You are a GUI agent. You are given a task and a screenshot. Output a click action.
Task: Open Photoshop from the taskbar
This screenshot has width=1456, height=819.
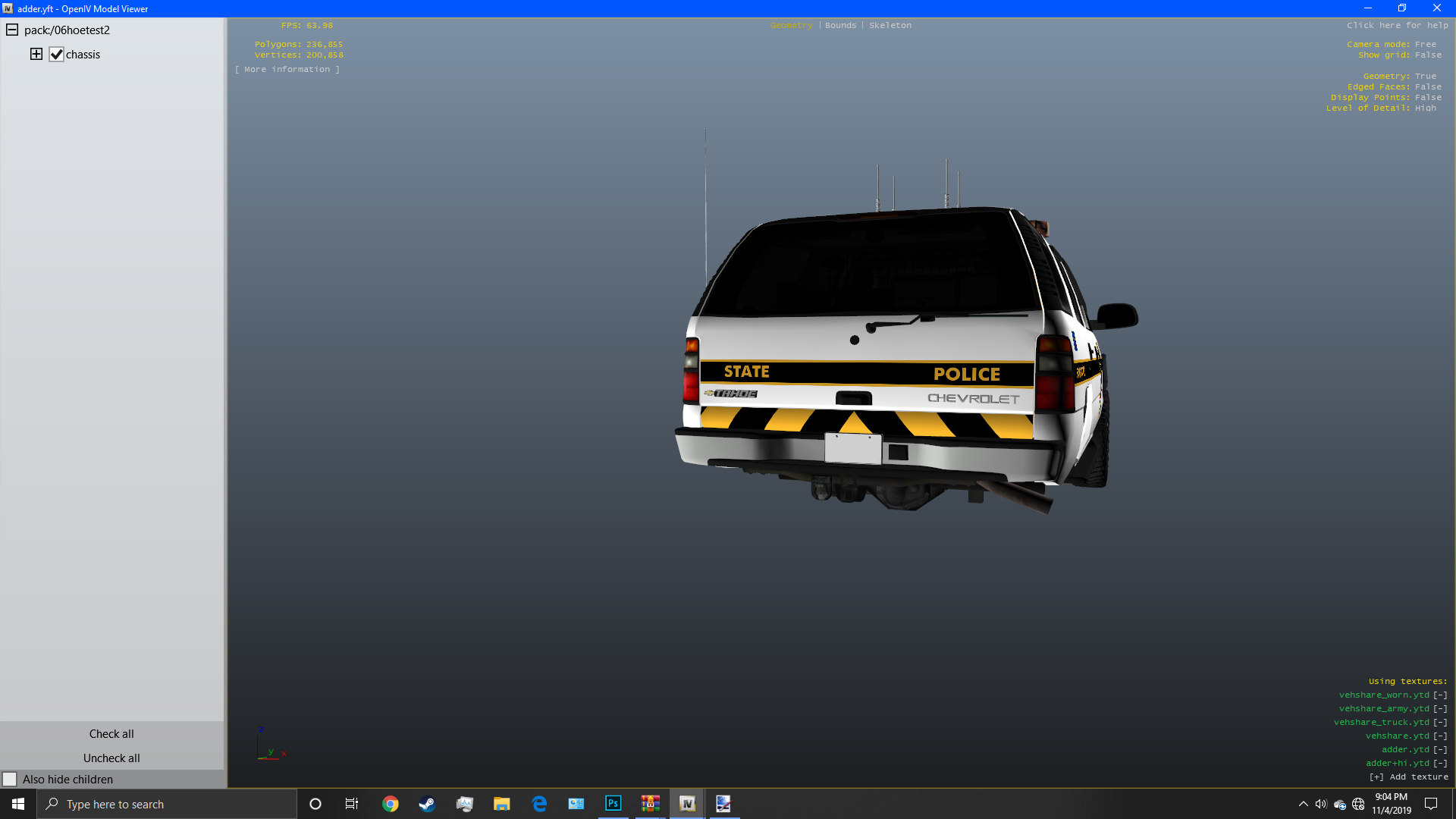[613, 804]
